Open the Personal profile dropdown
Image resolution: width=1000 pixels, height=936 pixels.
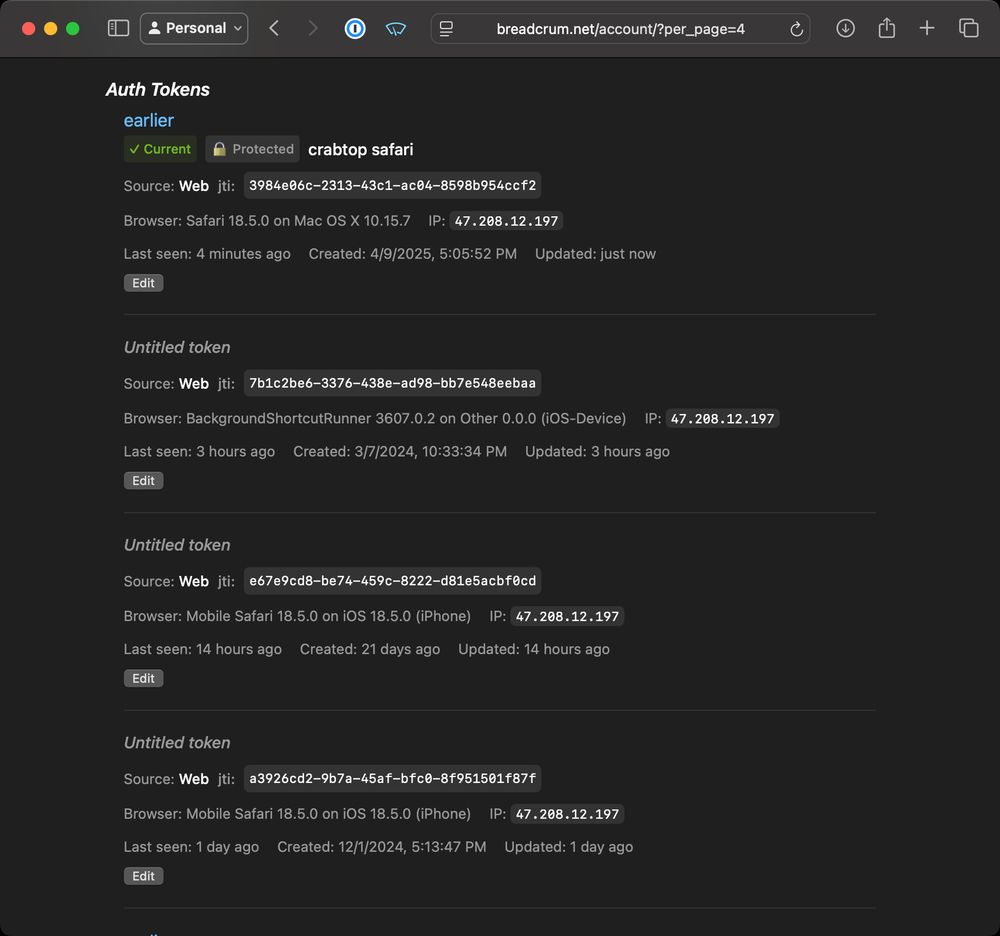[194, 29]
